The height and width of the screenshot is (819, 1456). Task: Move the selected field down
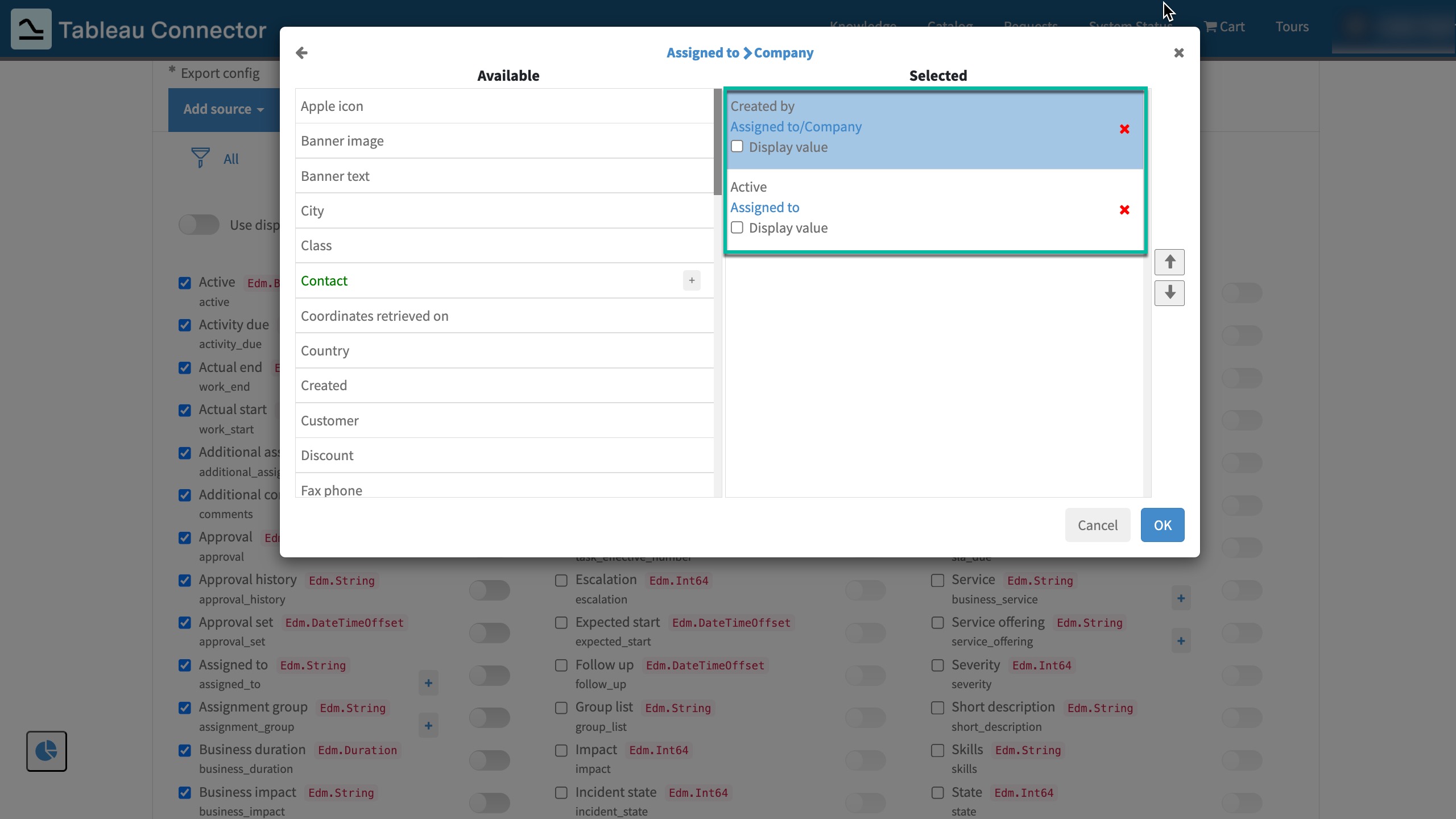click(x=1169, y=293)
